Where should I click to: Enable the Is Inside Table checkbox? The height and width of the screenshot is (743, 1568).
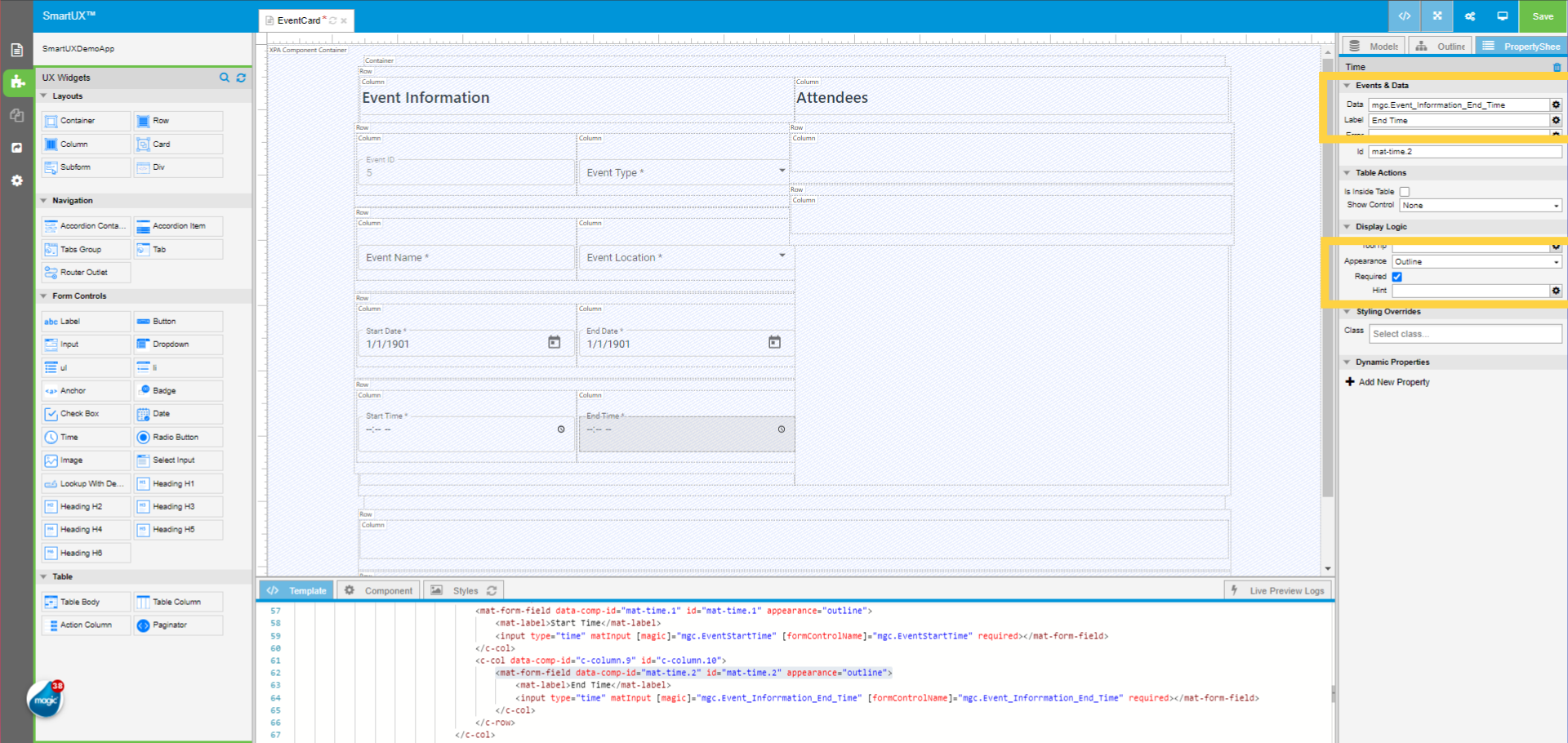[1405, 192]
